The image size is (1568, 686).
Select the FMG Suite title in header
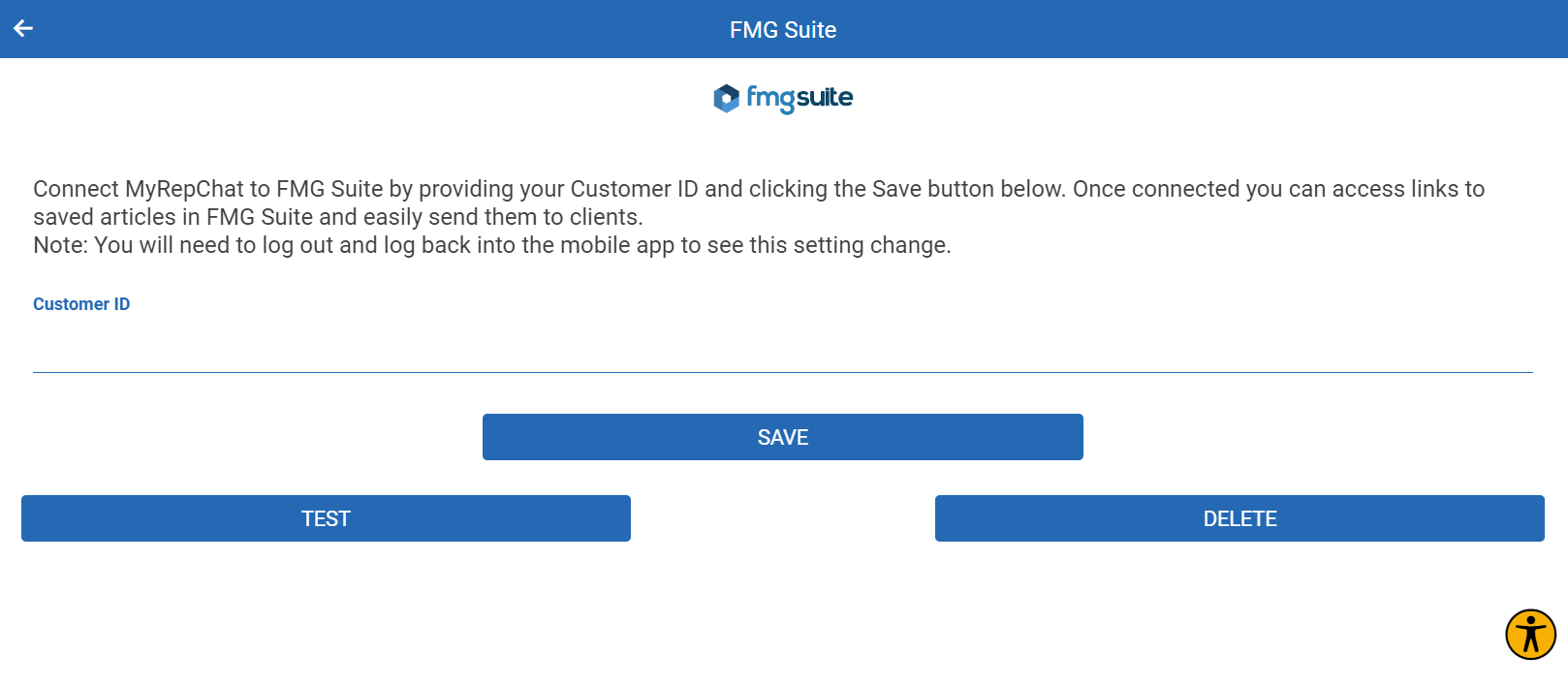tap(782, 29)
